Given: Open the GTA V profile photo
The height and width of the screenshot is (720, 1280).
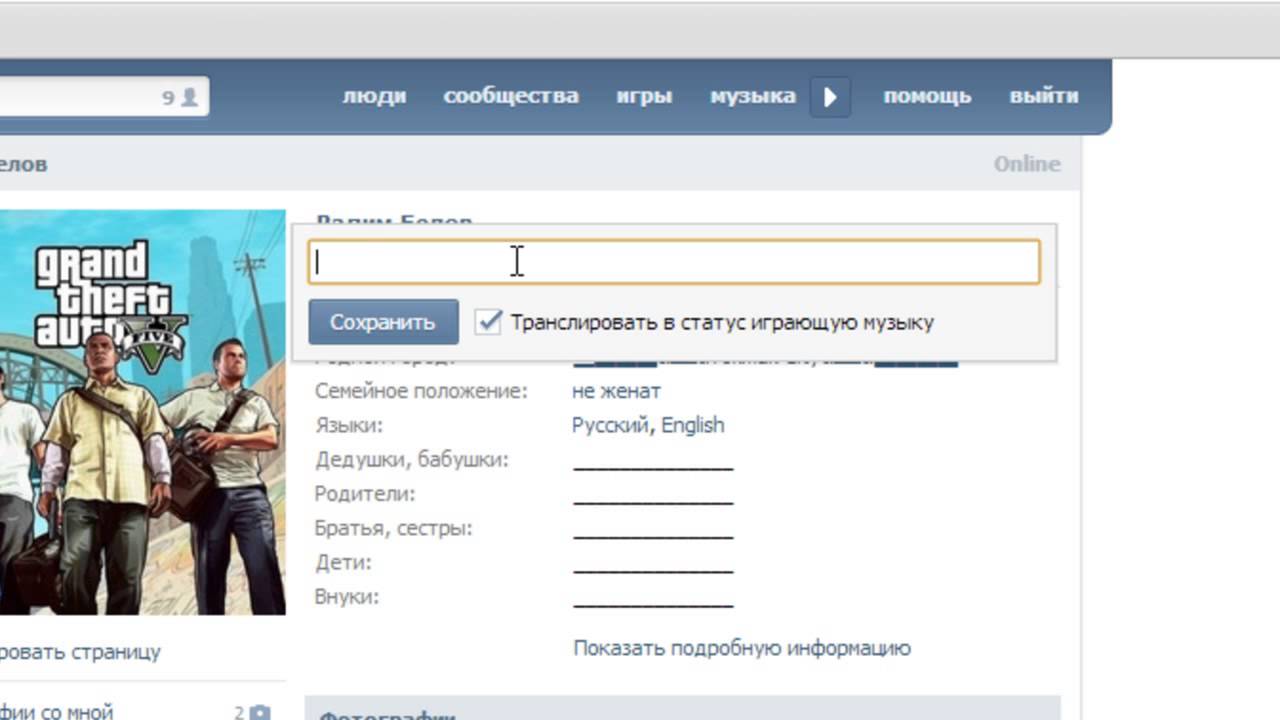Looking at the screenshot, I should pos(143,412).
